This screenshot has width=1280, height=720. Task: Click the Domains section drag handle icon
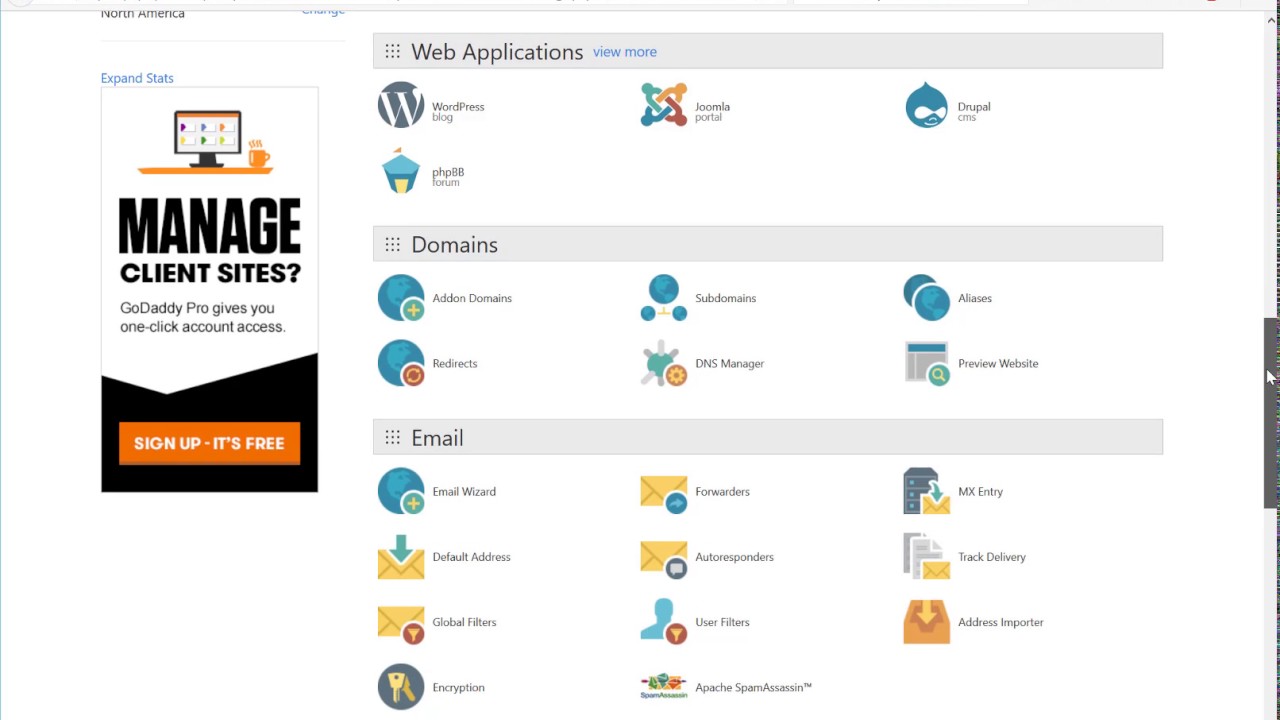(392, 244)
